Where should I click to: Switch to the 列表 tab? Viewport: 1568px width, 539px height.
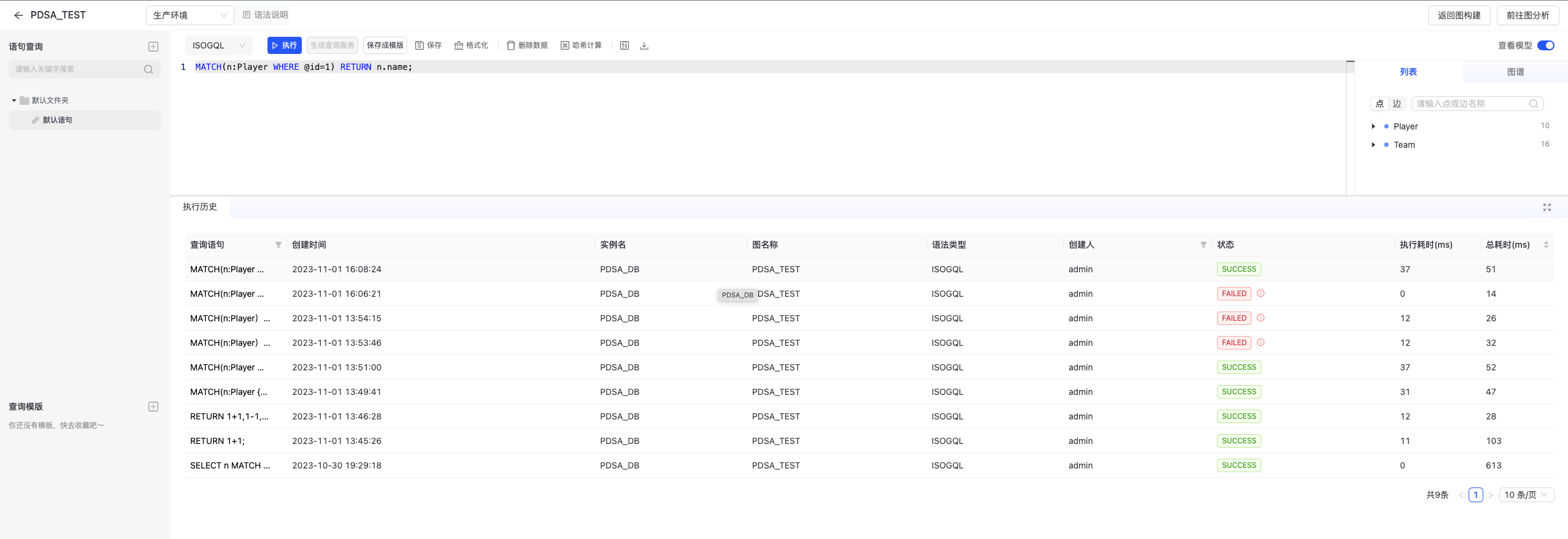tap(1408, 72)
